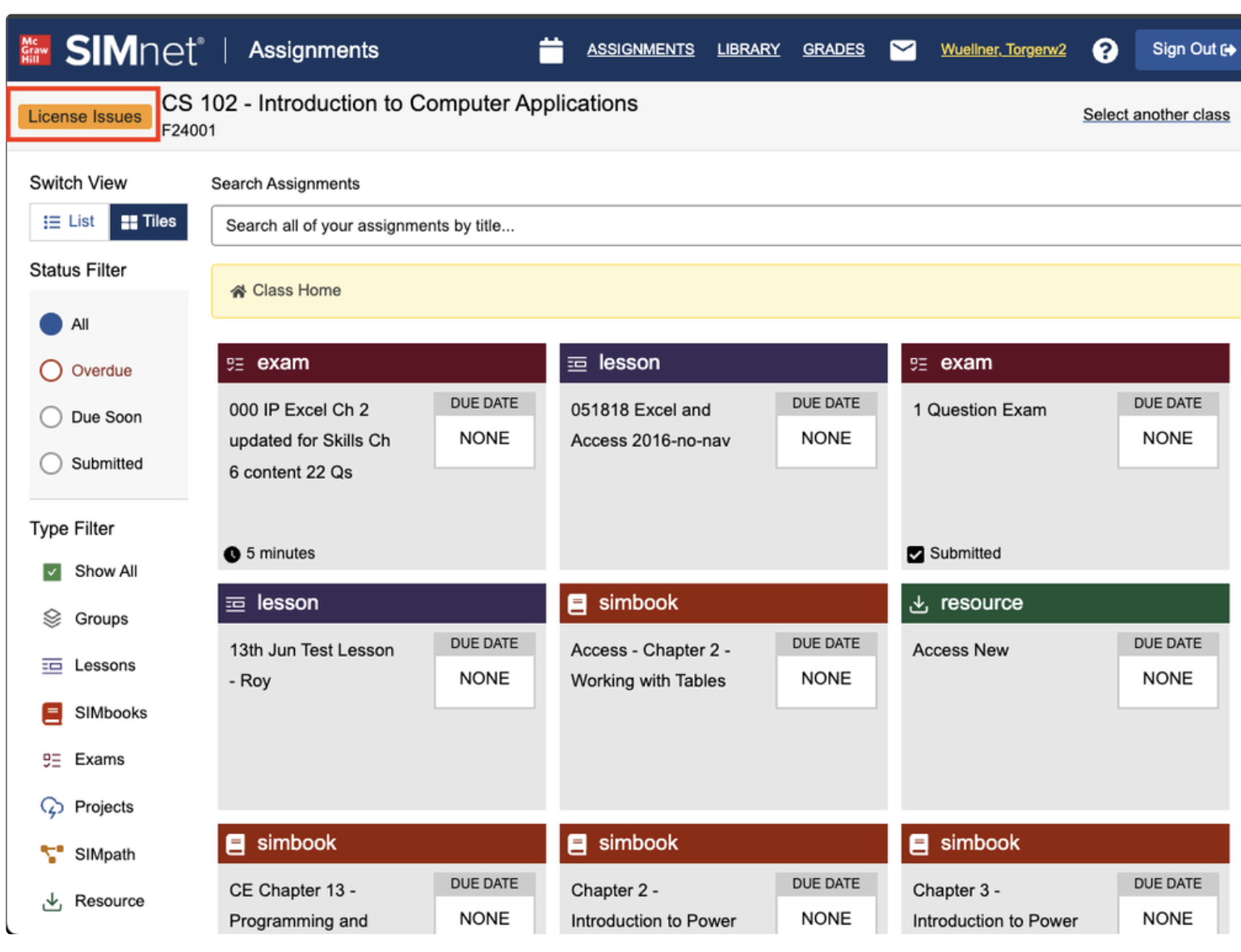The height and width of the screenshot is (952, 1241).
Task: Open the LIBRARY menu item
Action: pyautogui.click(x=748, y=49)
